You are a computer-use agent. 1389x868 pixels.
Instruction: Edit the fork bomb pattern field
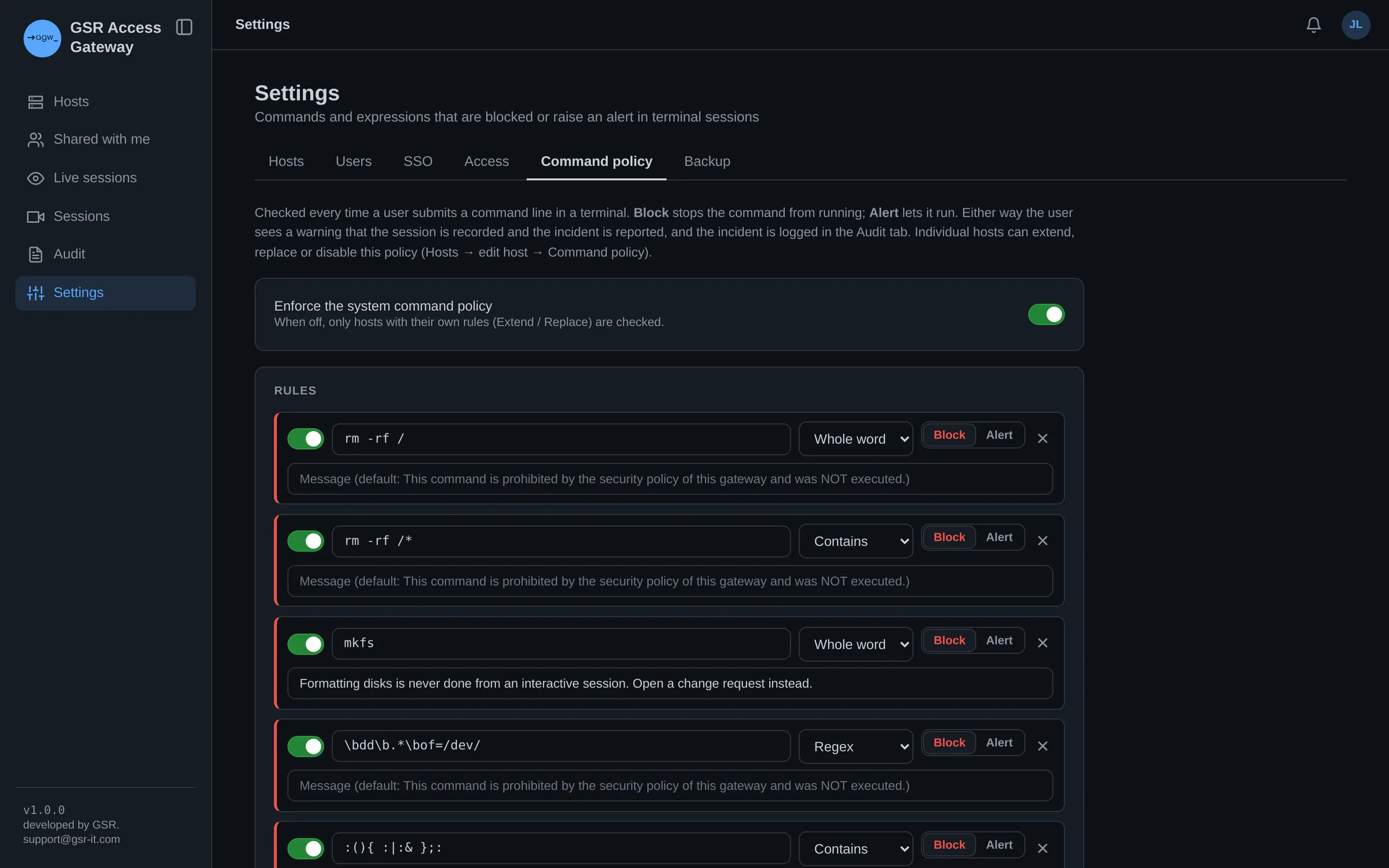coord(561,849)
